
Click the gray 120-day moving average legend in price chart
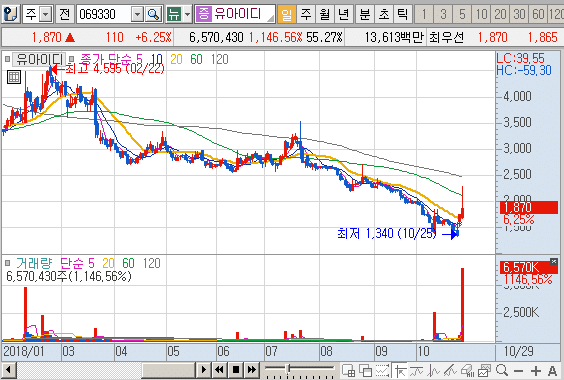coord(219,59)
